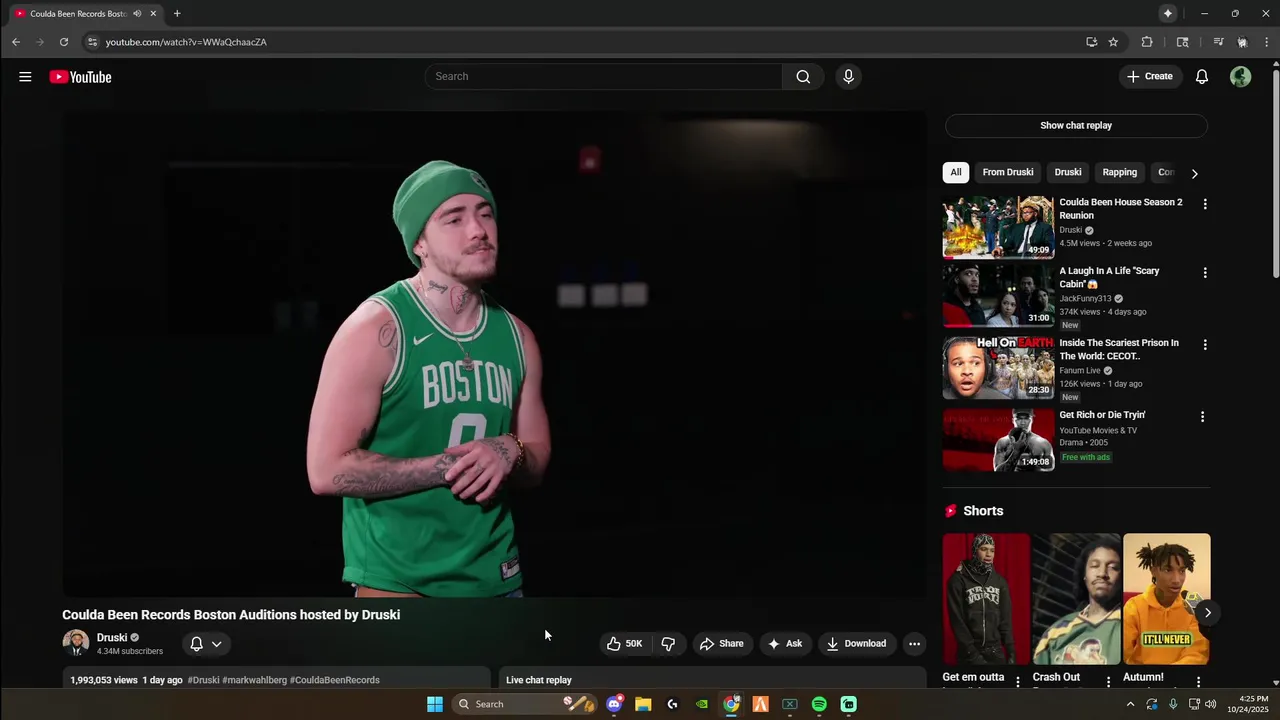The image size is (1280, 720).
Task: Open options for Coulda Been House Season 2
Action: coord(1205,204)
